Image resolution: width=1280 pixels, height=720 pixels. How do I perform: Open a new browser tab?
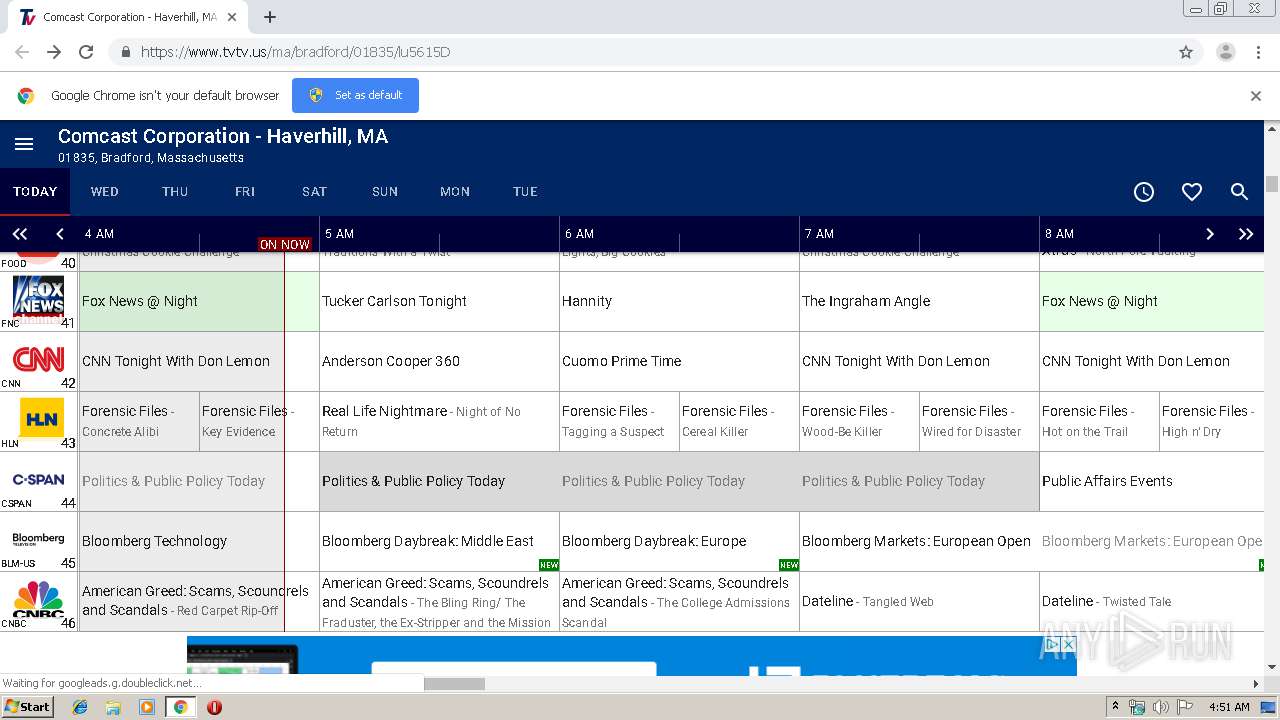tap(270, 17)
